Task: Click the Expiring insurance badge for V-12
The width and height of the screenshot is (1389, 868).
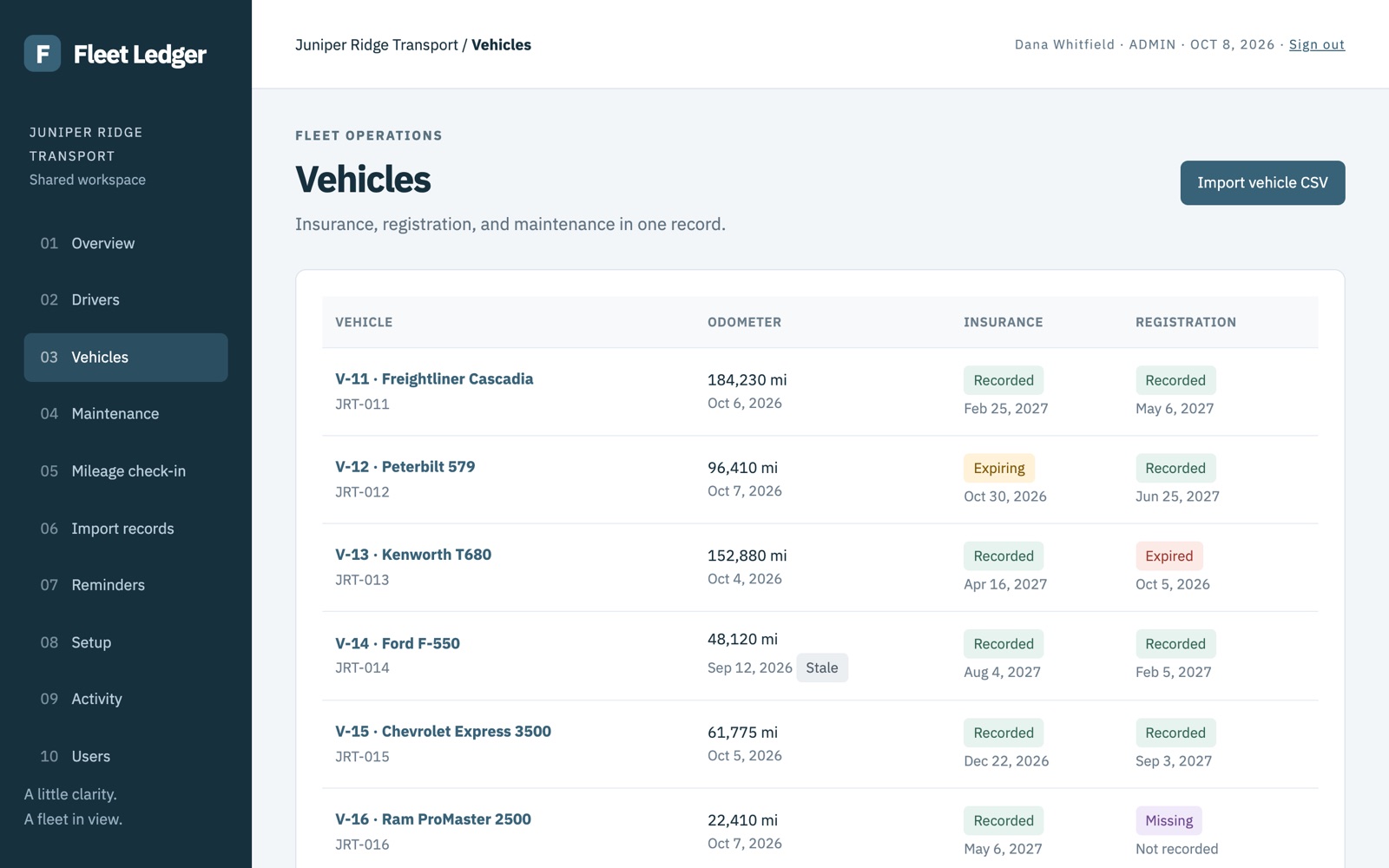Action: [x=998, y=468]
